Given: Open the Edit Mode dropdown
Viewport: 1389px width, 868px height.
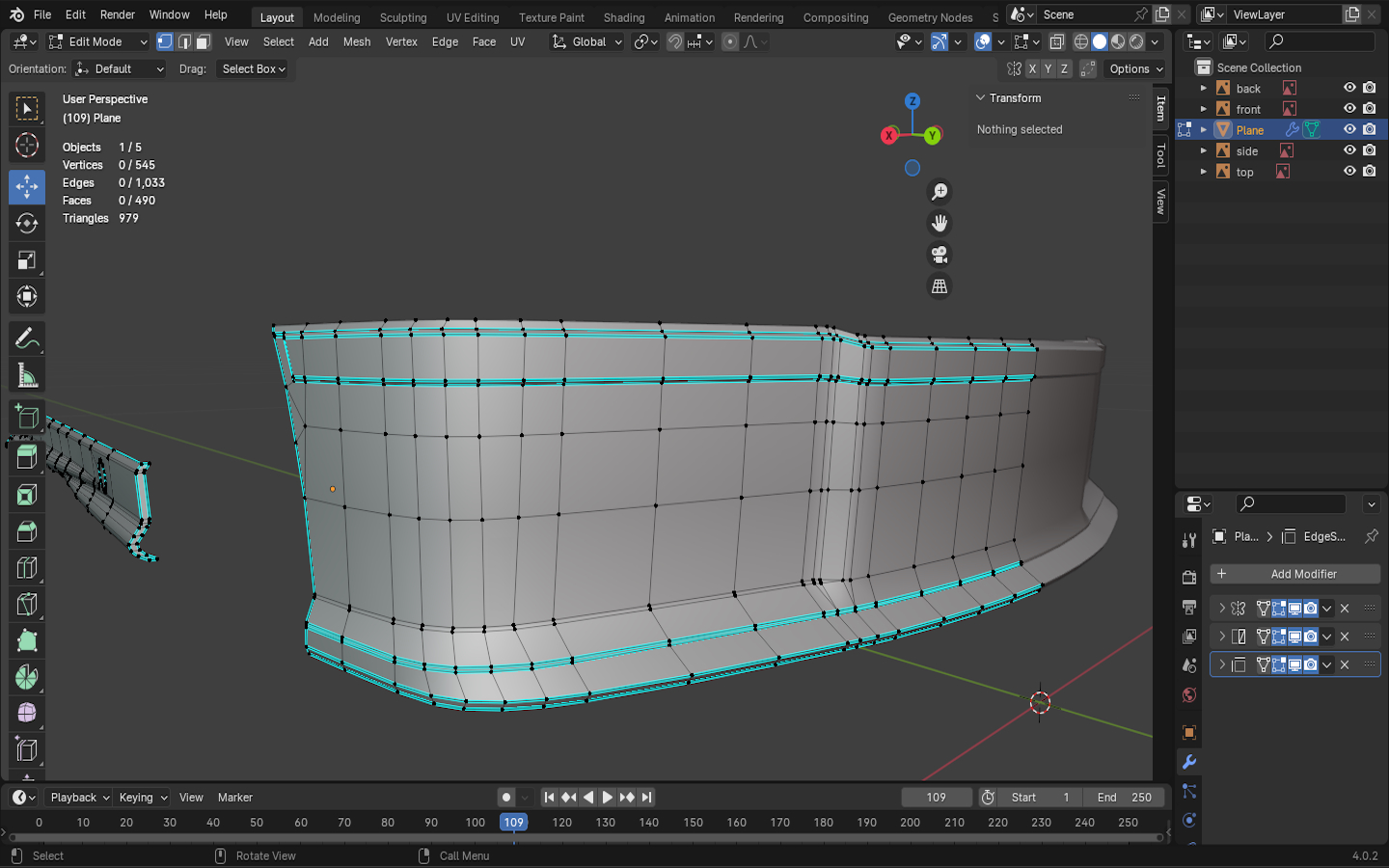Looking at the screenshot, I should coord(97,41).
